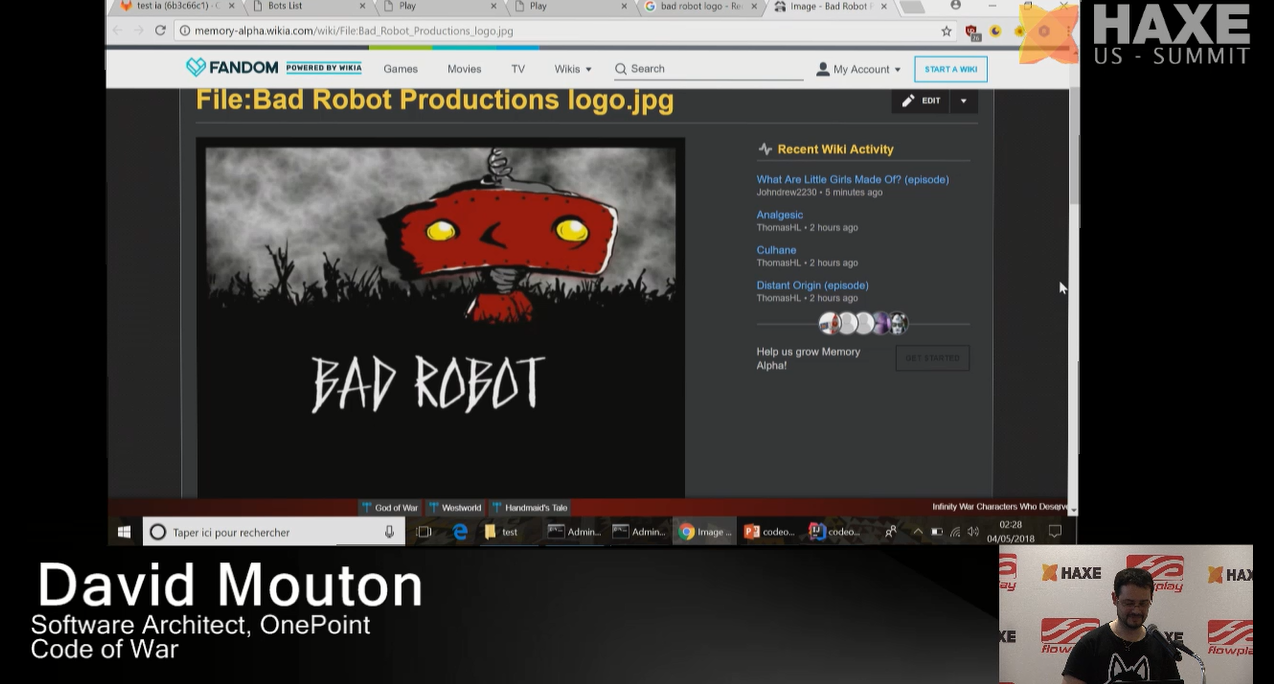Screen dimensions: 1274x684
Task: Click the greyed GET STARTED button
Action: click(x=932, y=358)
